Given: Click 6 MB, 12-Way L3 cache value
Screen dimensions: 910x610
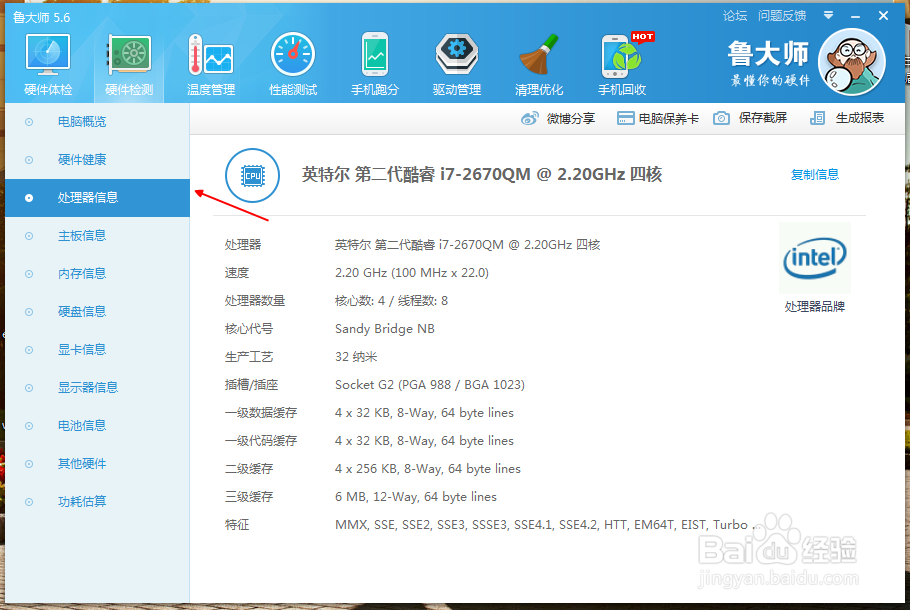Looking at the screenshot, I should click(x=416, y=497).
